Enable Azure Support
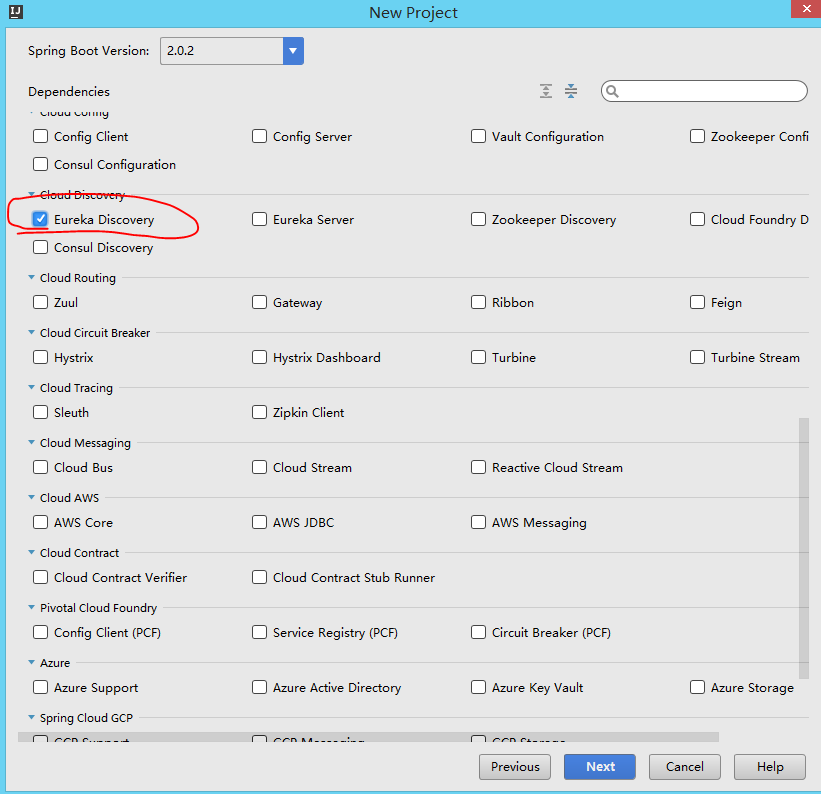Viewport: 821px width, 794px height. [40, 687]
